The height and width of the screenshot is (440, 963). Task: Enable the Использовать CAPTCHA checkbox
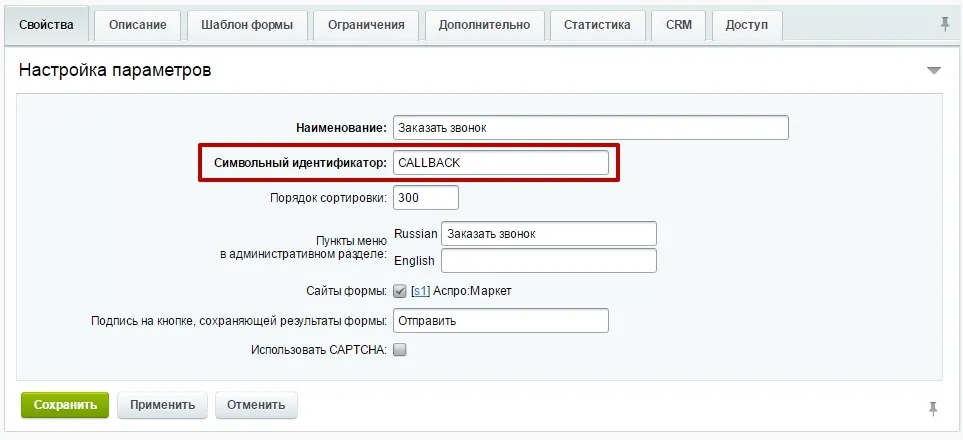(x=400, y=350)
